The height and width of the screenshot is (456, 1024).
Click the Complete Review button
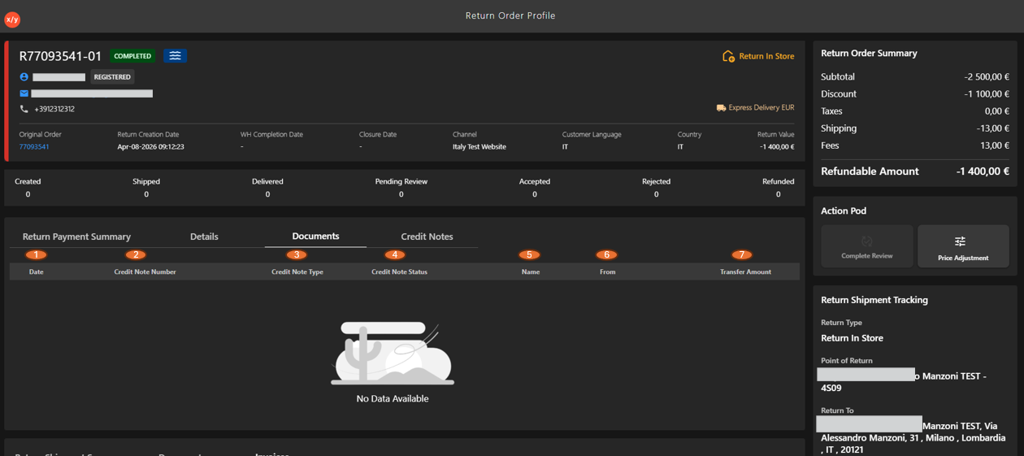tap(867, 246)
